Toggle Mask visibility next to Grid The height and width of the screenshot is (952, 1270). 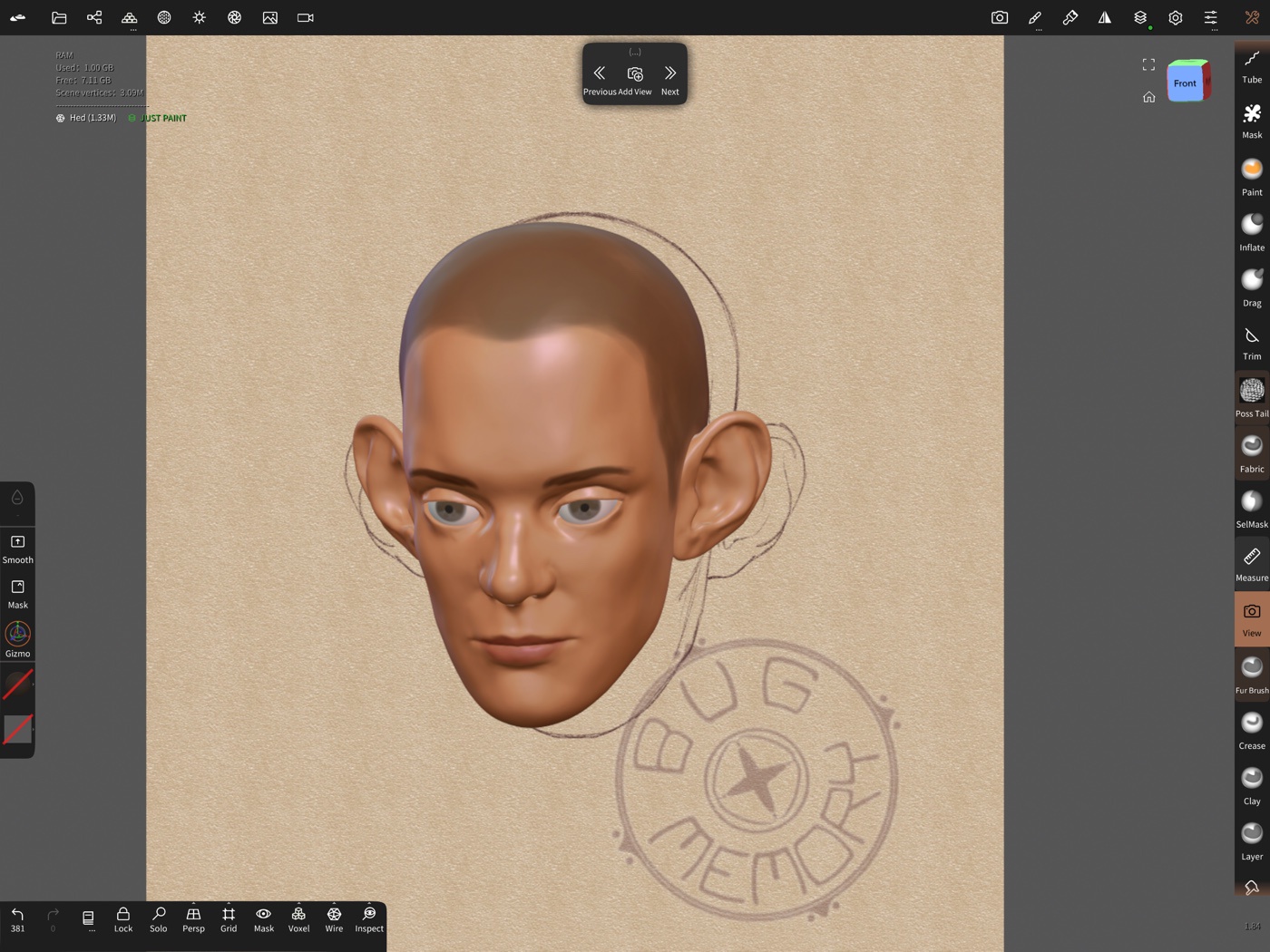(264, 919)
